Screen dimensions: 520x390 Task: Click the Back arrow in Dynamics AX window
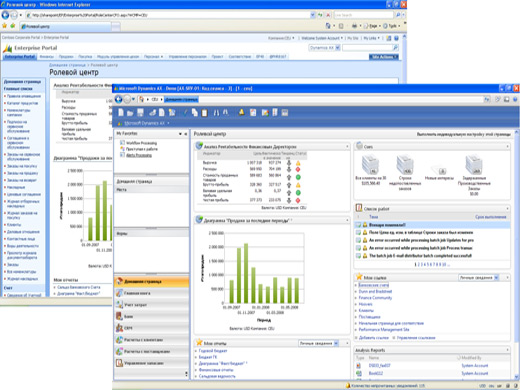tap(118, 99)
